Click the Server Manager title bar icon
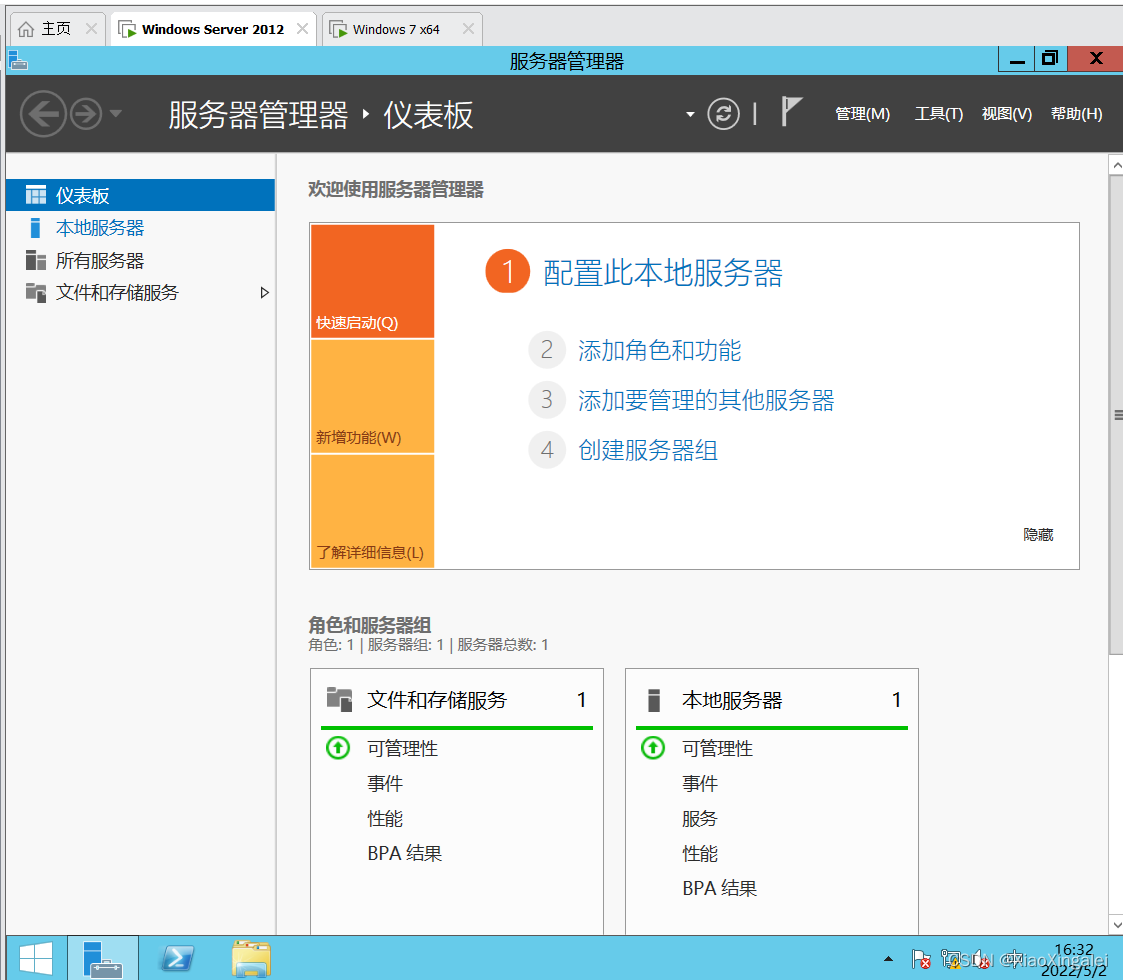The height and width of the screenshot is (980, 1123). [18, 61]
